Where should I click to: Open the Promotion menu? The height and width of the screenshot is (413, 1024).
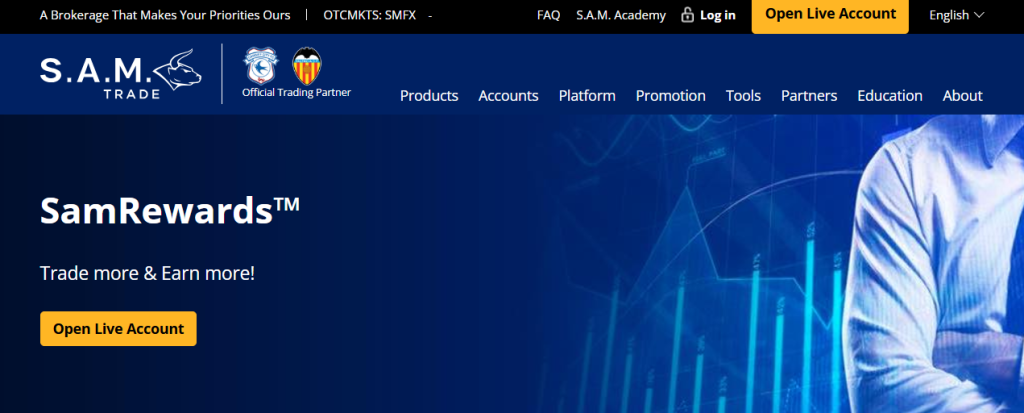[671, 95]
